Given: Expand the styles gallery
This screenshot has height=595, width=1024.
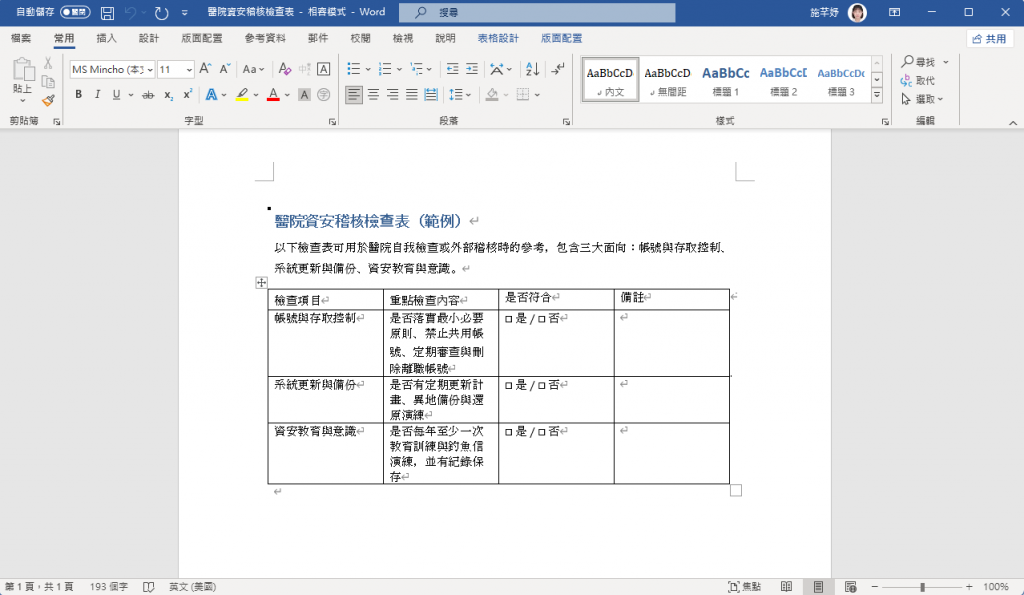Looking at the screenshot, I should click(877, 95).
